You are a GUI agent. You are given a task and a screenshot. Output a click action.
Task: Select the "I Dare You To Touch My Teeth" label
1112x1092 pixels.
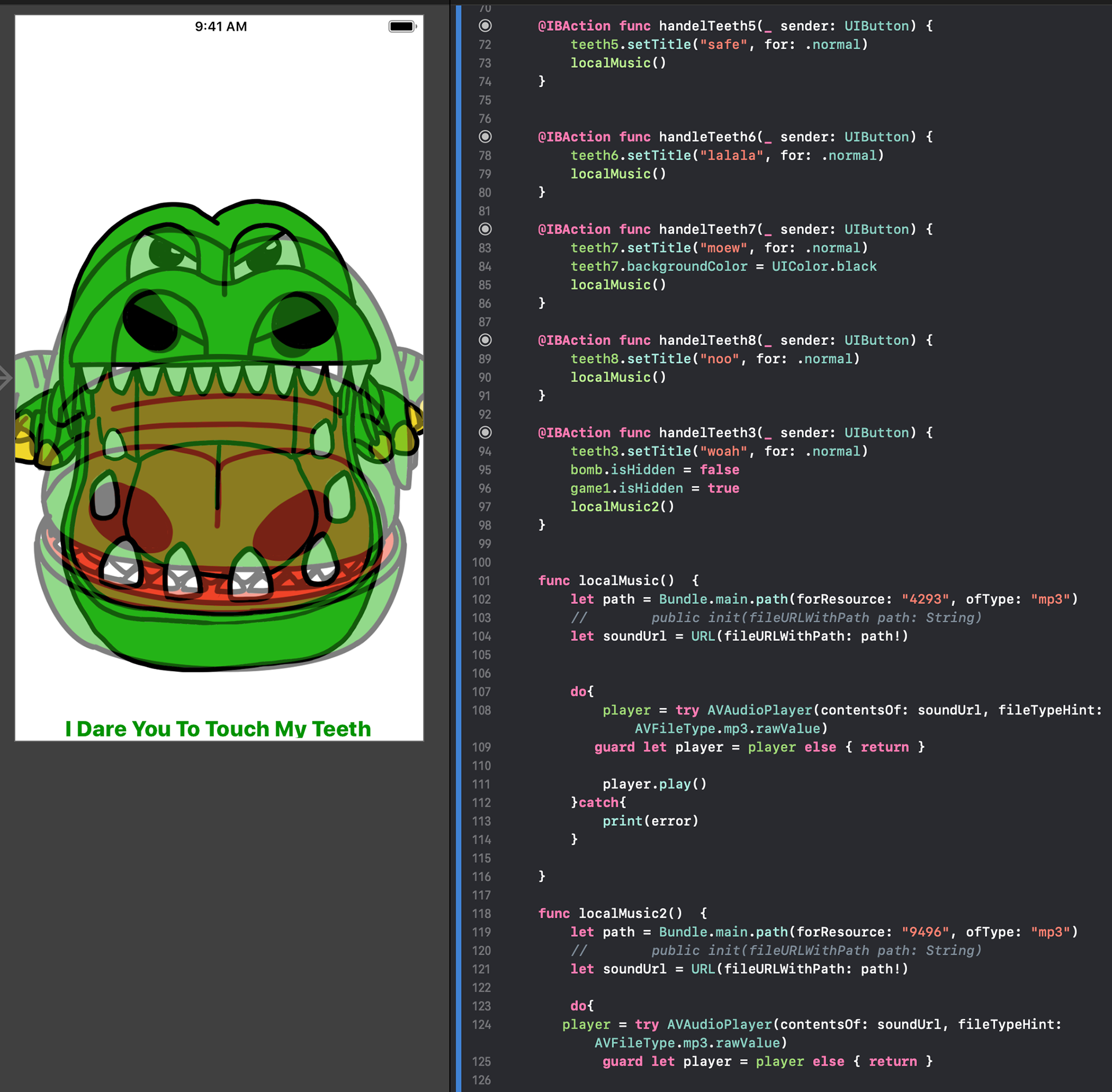click(x=218, y=728)
